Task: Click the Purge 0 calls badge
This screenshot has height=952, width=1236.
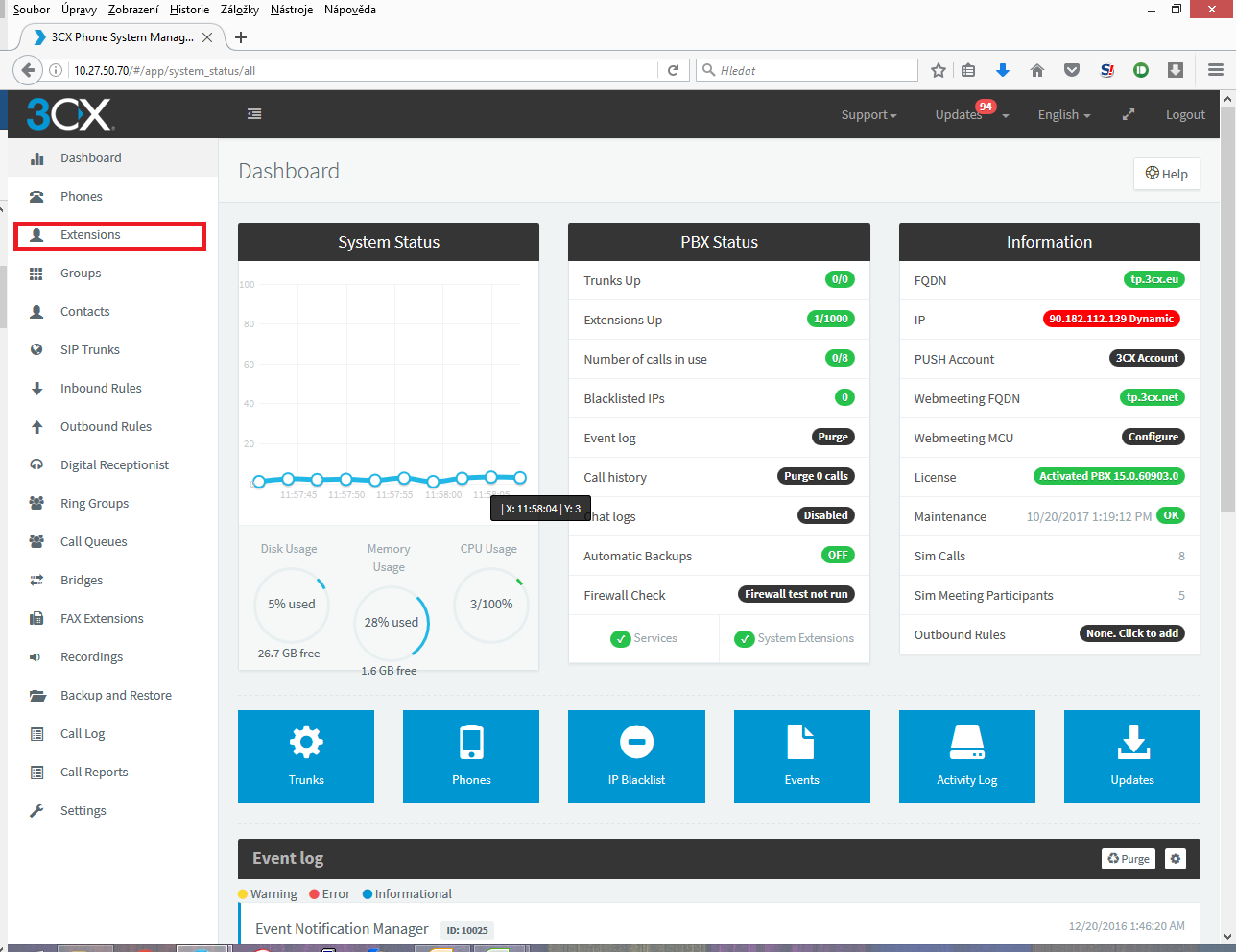Action: 816,476
